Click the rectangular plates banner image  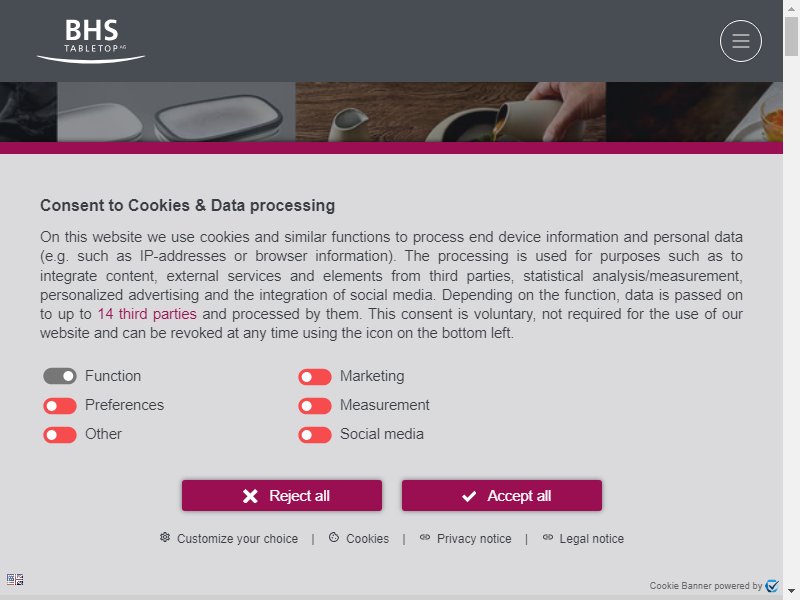(x=176, y=112)
